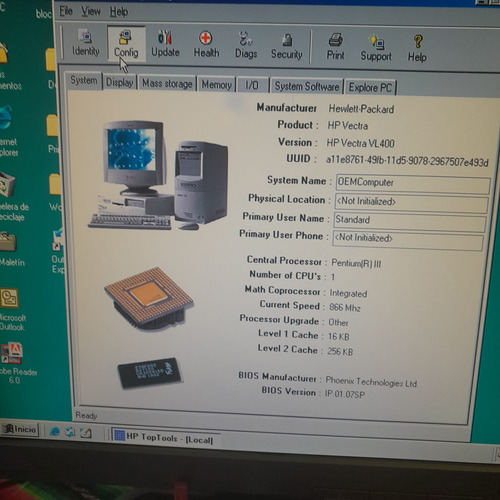Open the Update tools icon
This screenshot has height=500, width=500.
tap(165, 44)
